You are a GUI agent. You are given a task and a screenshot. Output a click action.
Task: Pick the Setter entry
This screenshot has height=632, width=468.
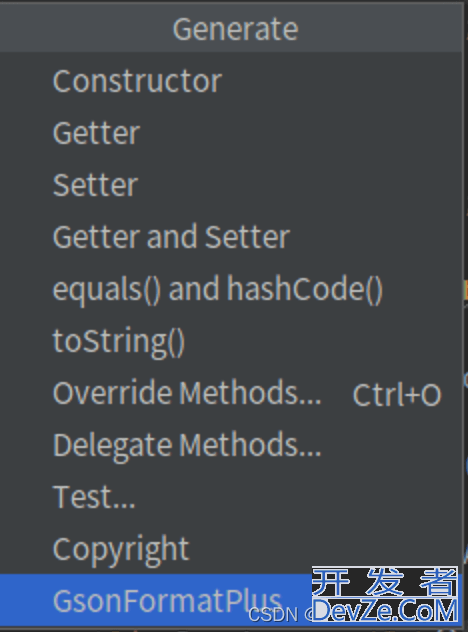231,185
